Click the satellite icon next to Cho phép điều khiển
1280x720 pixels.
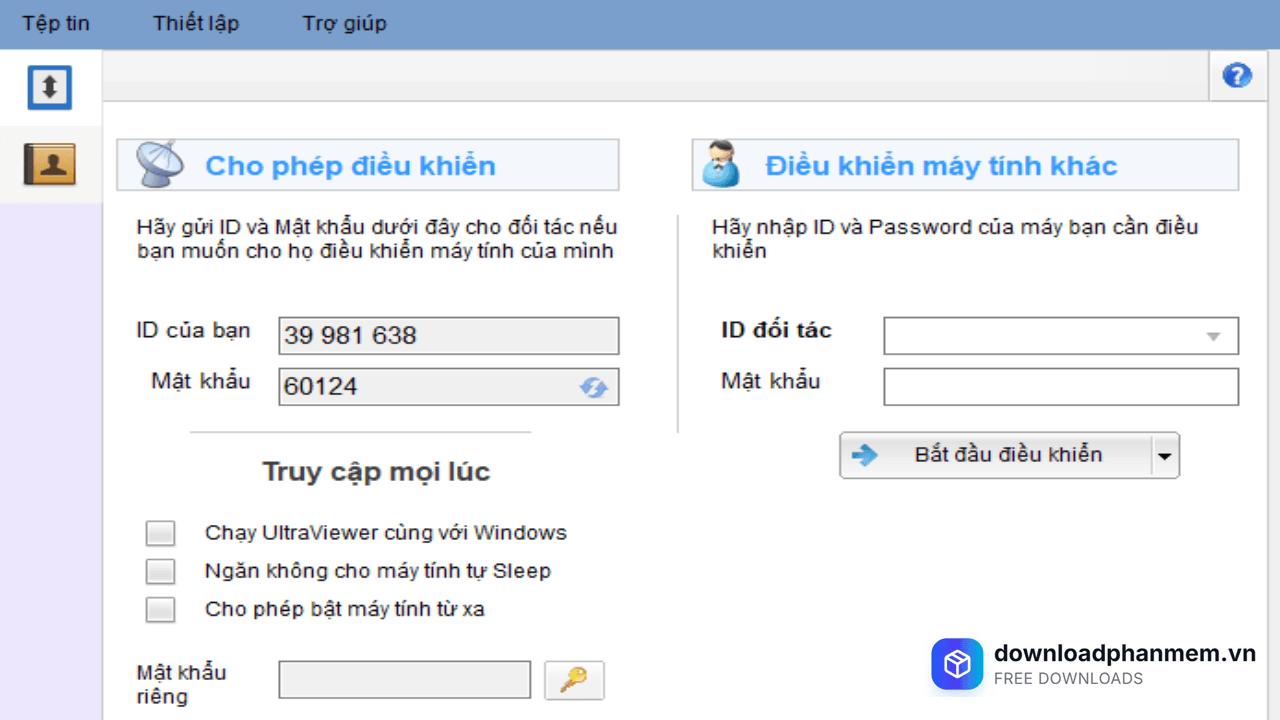(156, 163)
